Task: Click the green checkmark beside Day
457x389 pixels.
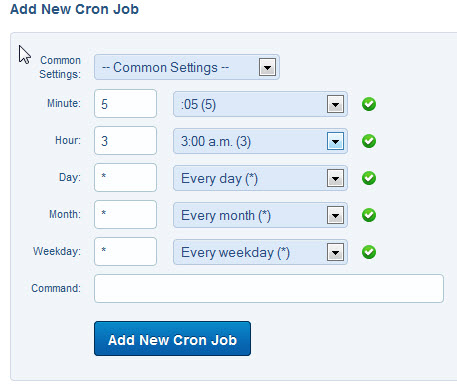Action: [369, 178]
